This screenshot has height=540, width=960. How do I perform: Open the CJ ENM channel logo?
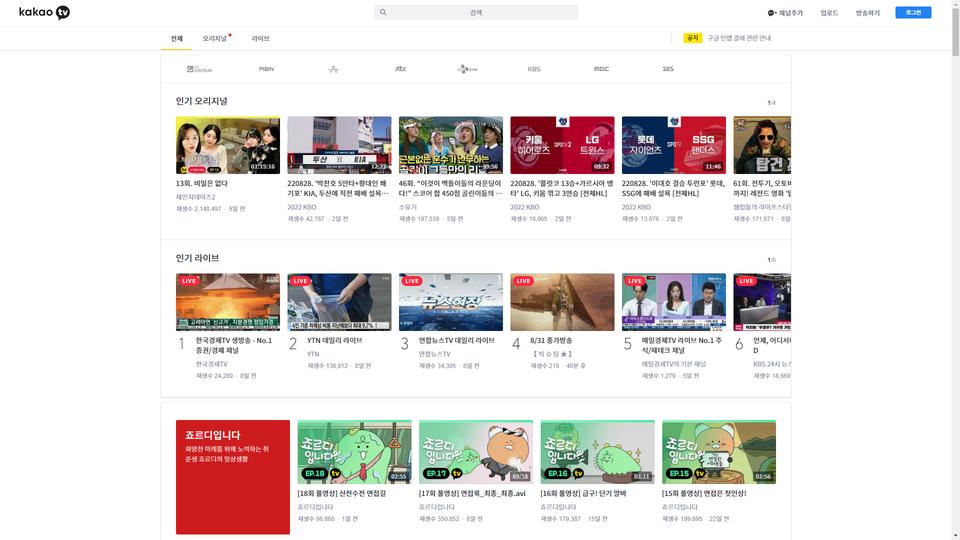(467, 69)
